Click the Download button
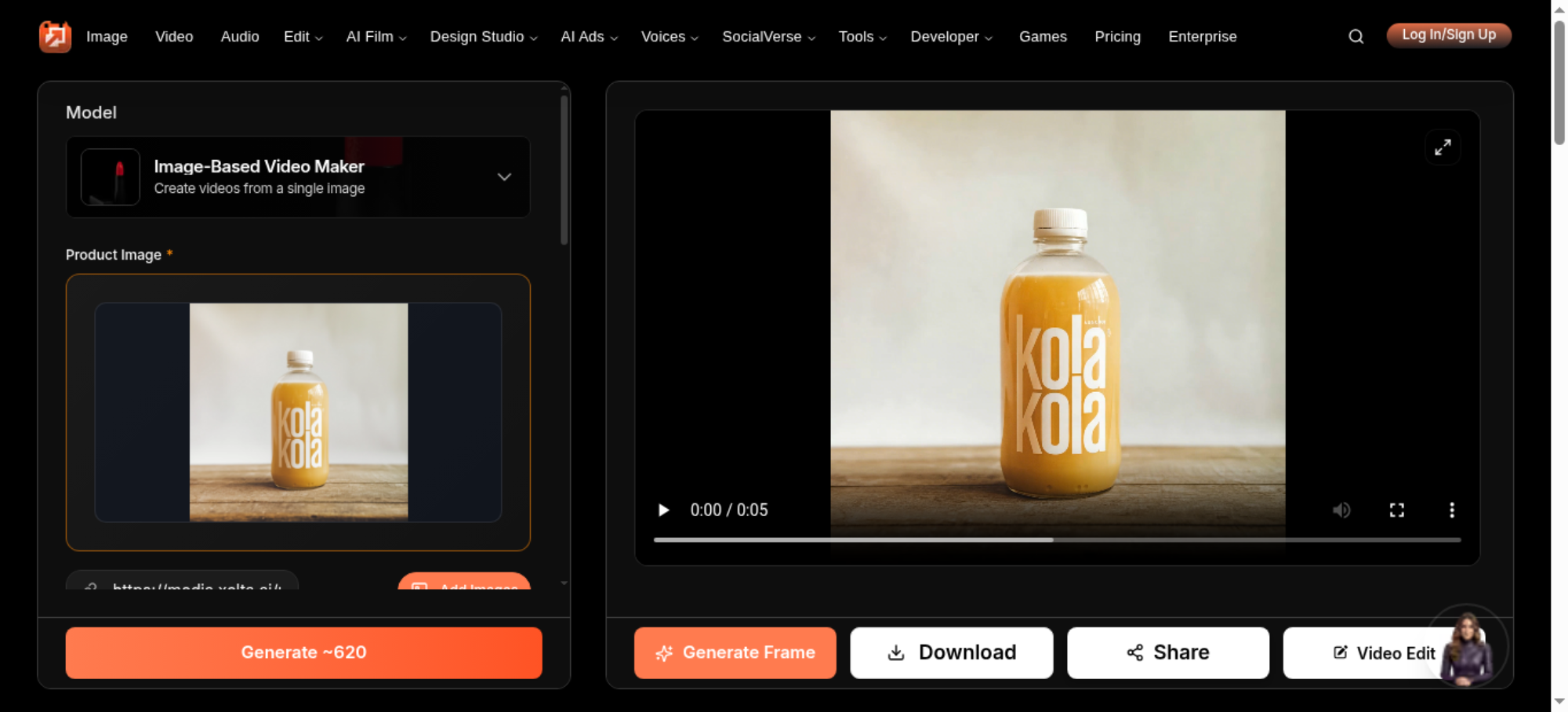This screenshot has width=1568, height=712. pos(952,652)
